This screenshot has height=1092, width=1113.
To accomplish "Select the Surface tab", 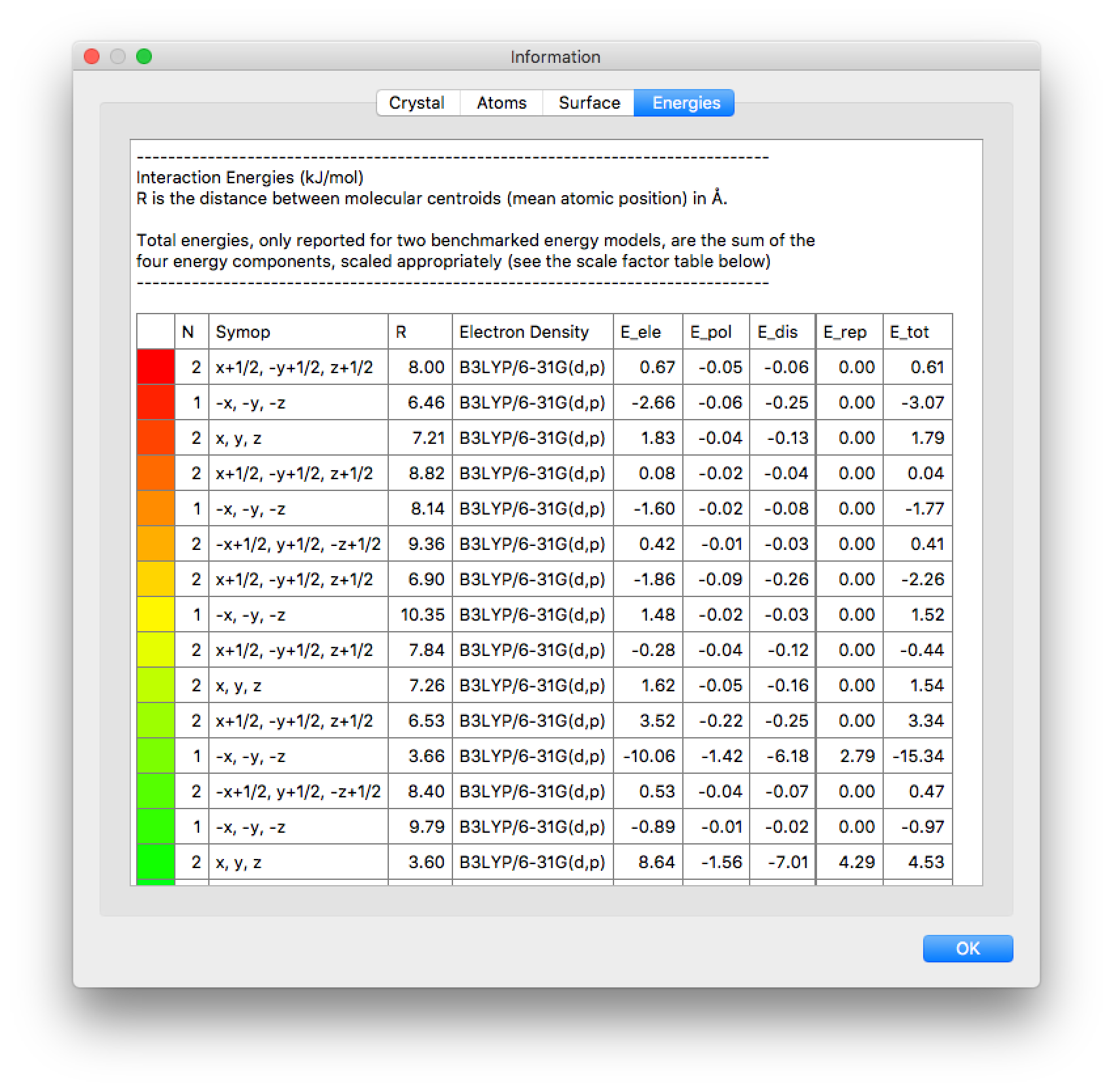I will tap(589, 103).
